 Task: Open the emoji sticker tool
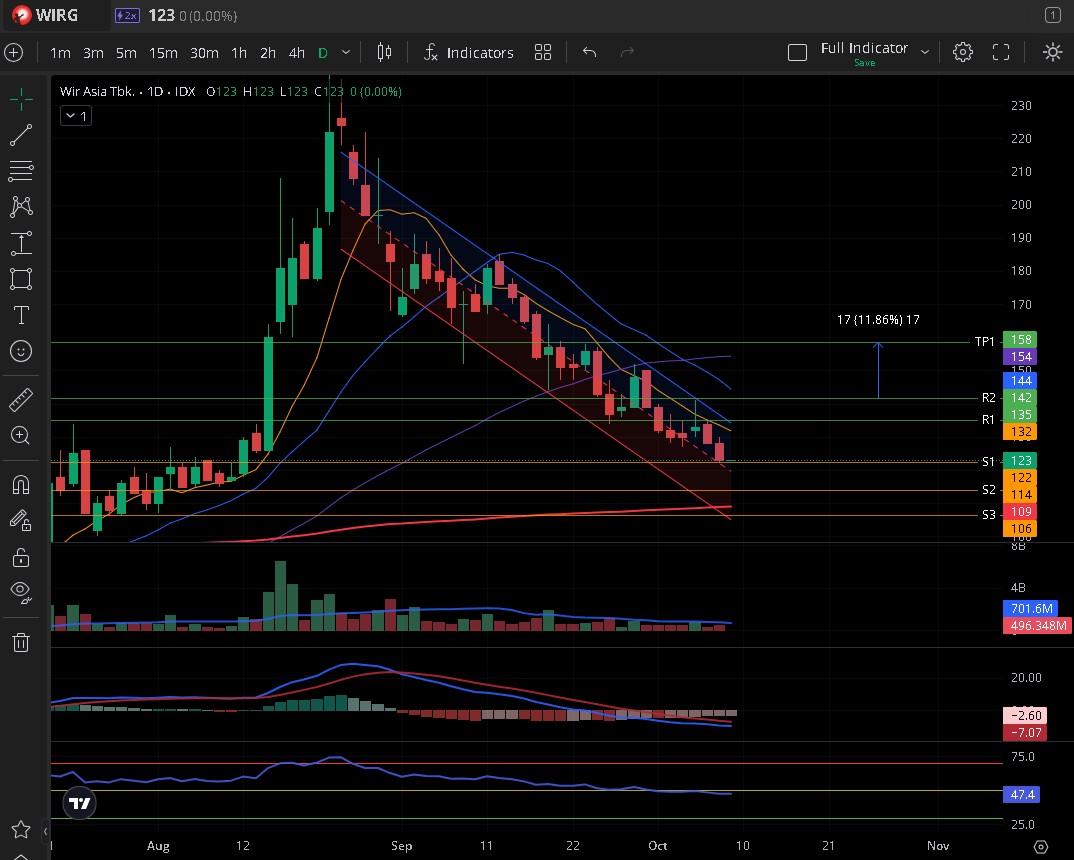(x=21, y=351)
